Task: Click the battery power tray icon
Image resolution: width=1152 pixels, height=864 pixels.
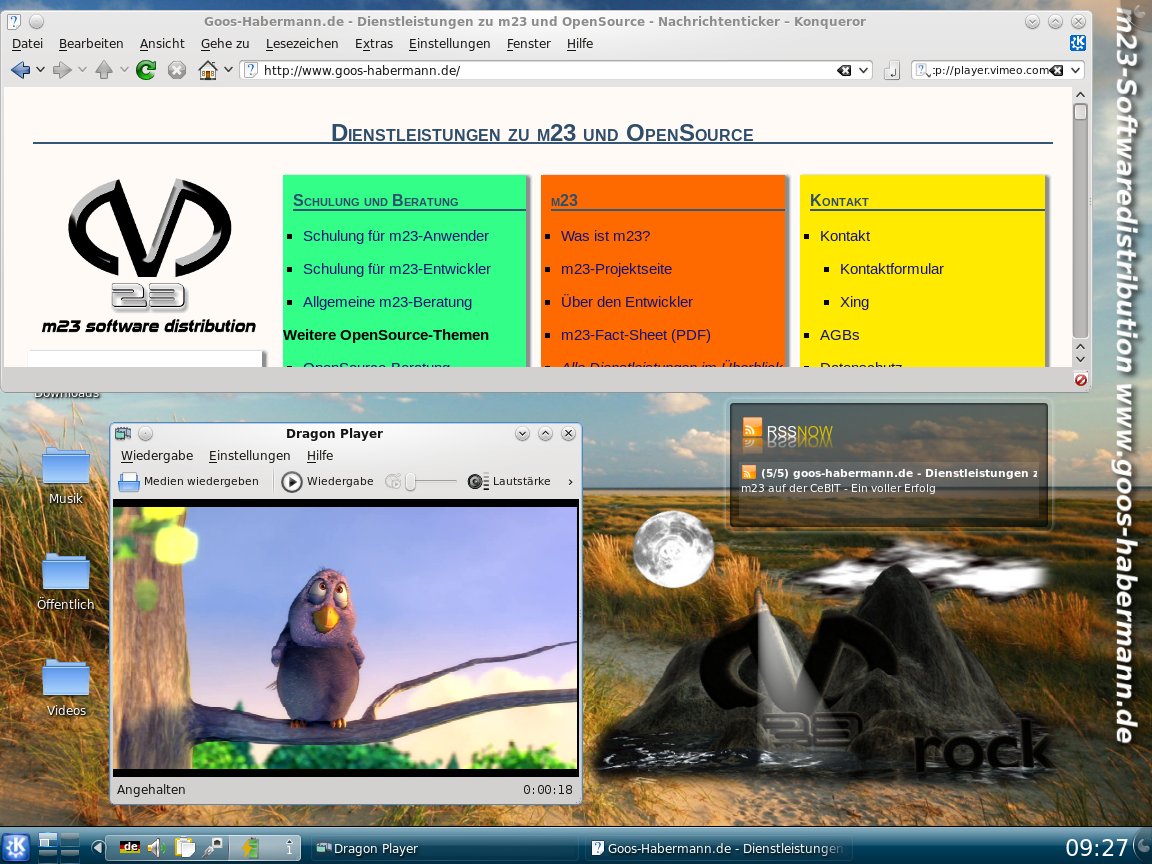Action: pyautogui.click(x=251, y=848)
